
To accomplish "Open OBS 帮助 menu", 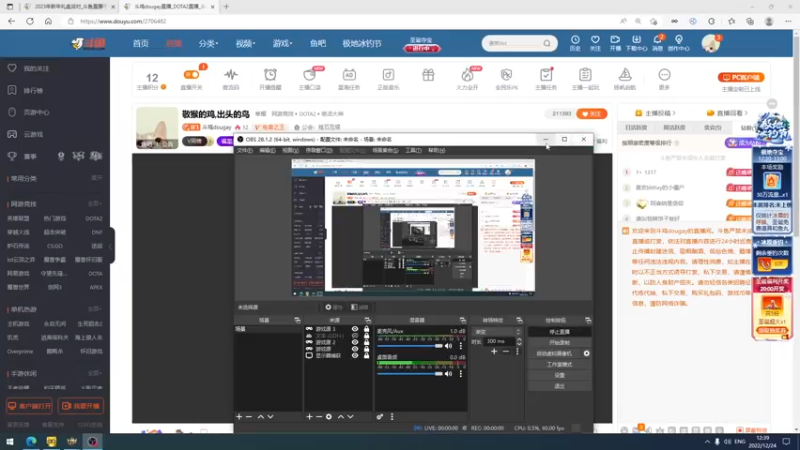I will (x=436, y=151).
